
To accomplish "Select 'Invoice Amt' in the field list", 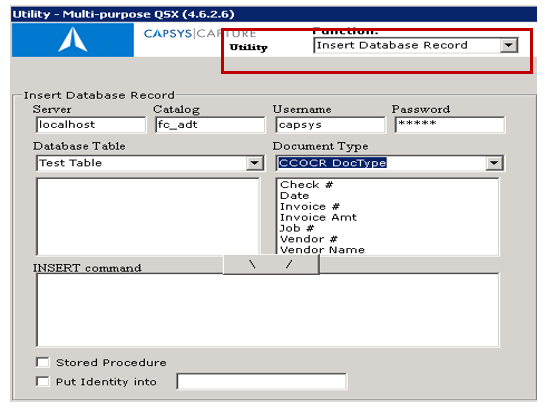I will click(x=318, y=217).
